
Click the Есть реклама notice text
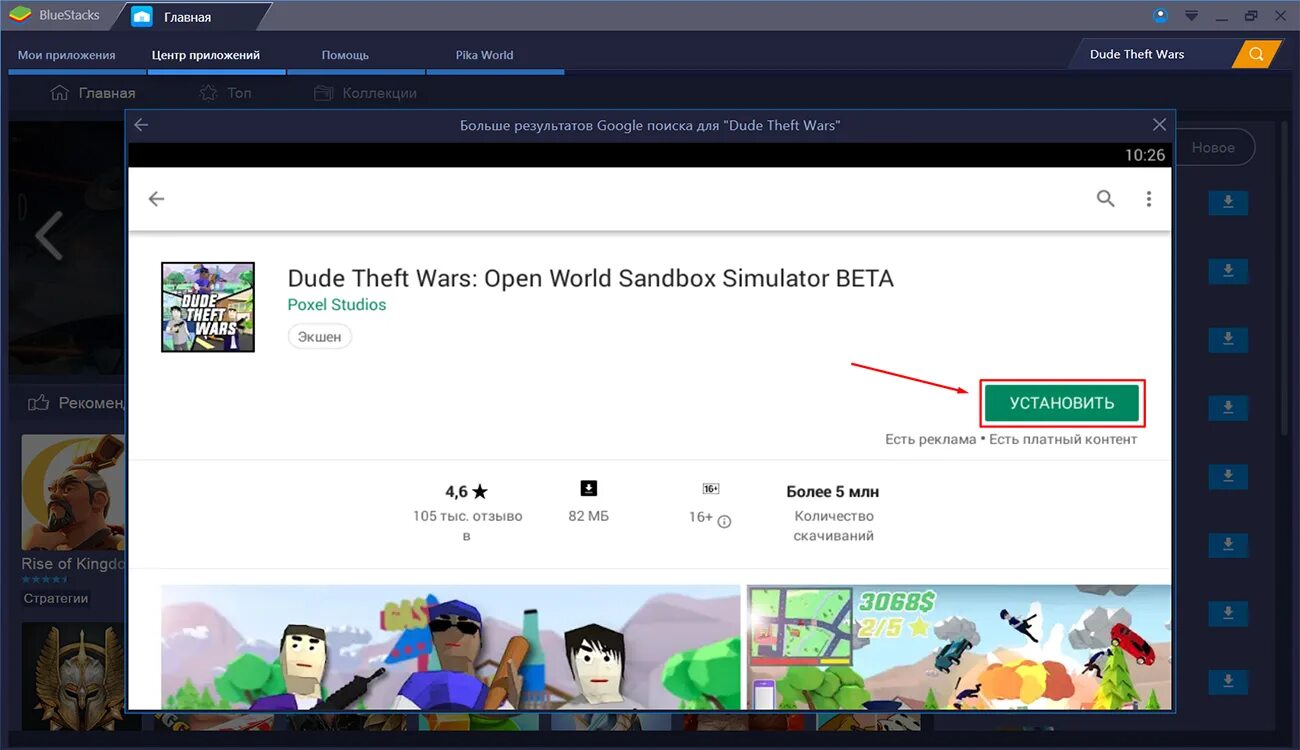(930, 439)
